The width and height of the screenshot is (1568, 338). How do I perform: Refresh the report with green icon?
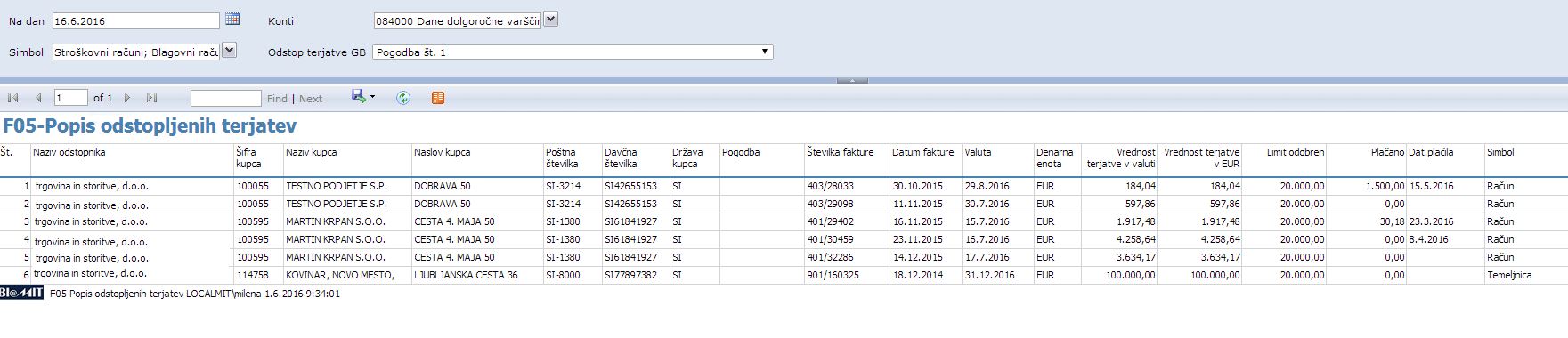[403, 98]
